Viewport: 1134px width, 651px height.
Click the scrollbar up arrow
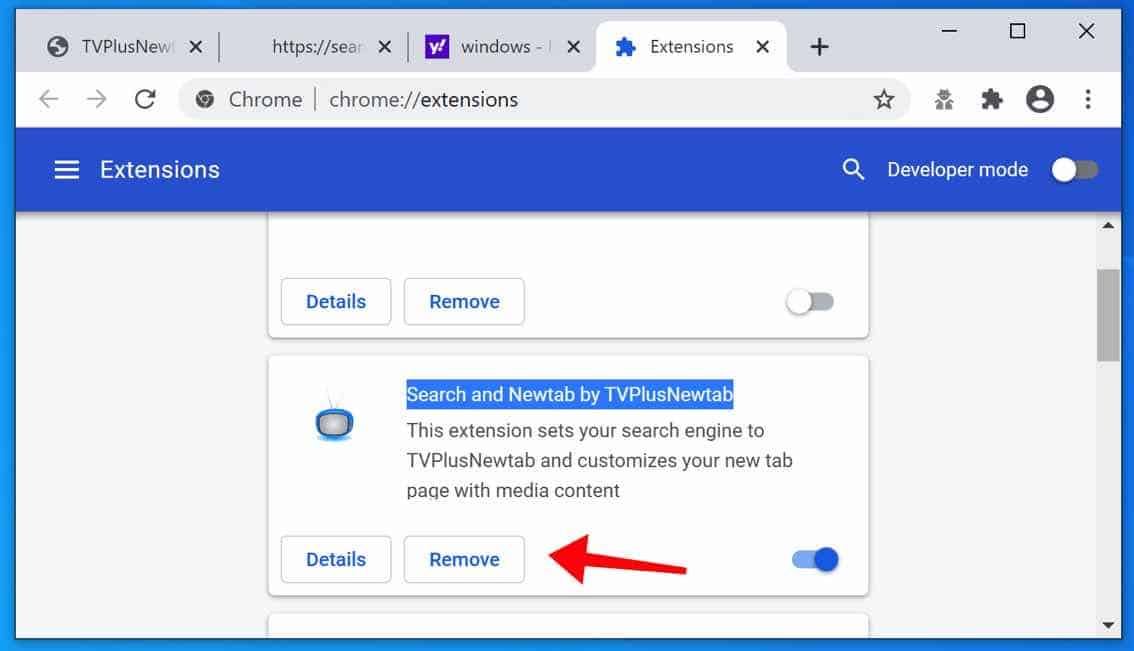point(1108,226)
